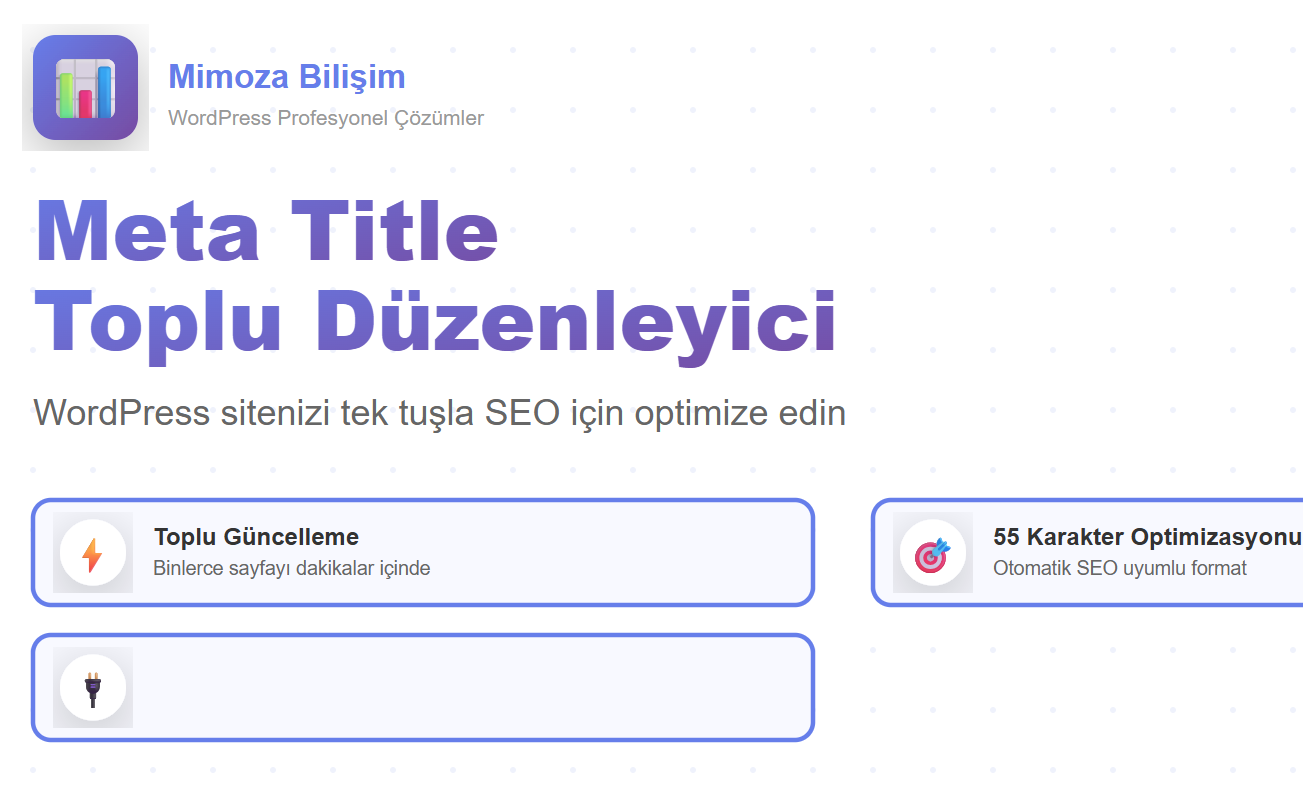The image size is (1303, 789).
Task: Select the circular icon background behind the lightning bolt
Action: 93,552
